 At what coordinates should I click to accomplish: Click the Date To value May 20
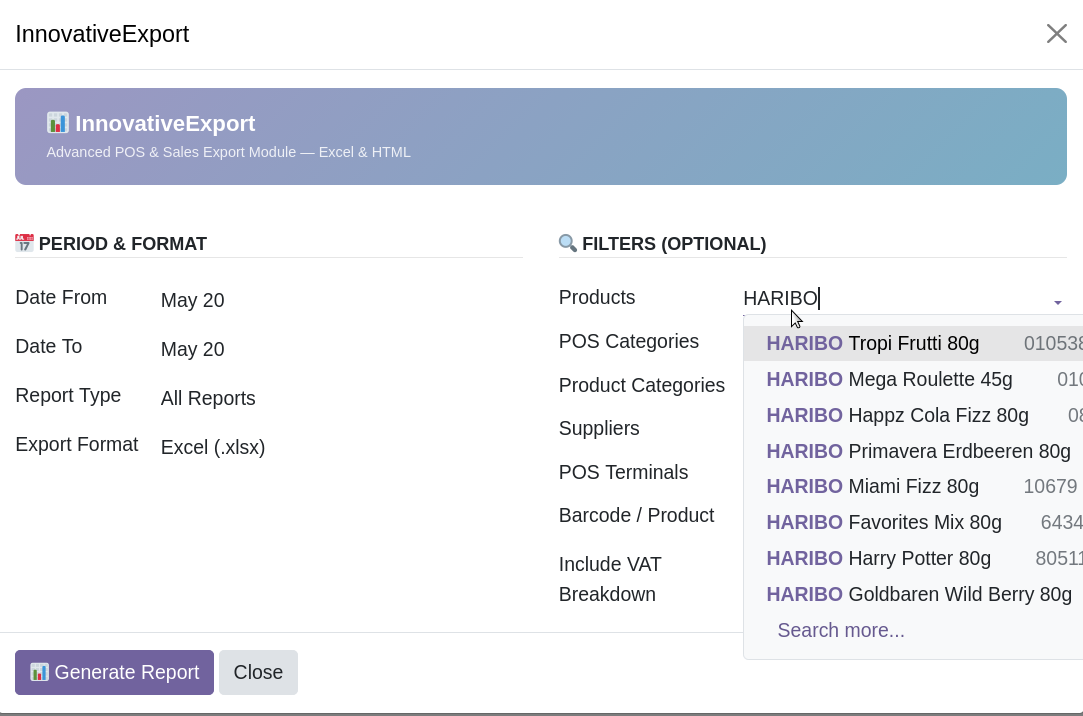pyautogui.click(x=193, y=349)
